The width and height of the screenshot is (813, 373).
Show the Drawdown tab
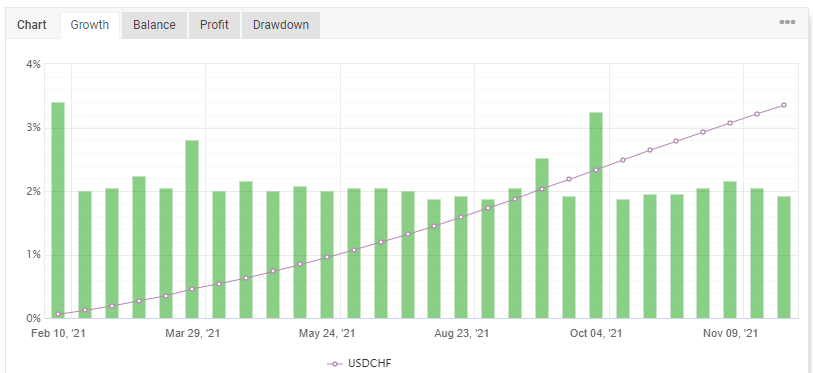pyautogui.click(x=281, y=25)
